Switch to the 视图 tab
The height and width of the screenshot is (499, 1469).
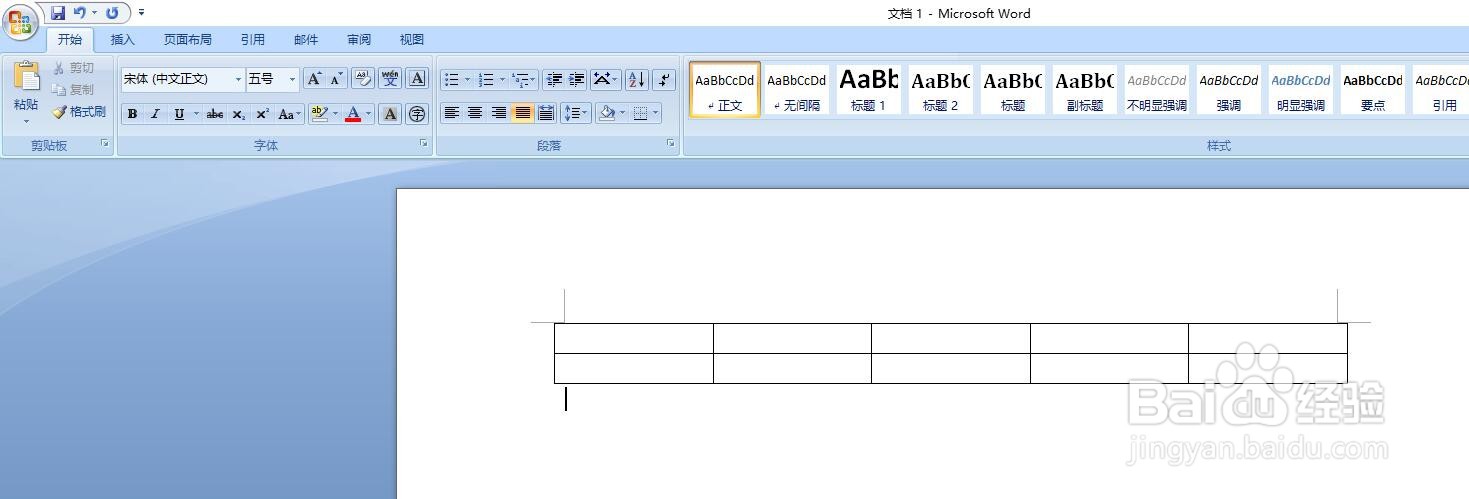(x=412, y=40)
